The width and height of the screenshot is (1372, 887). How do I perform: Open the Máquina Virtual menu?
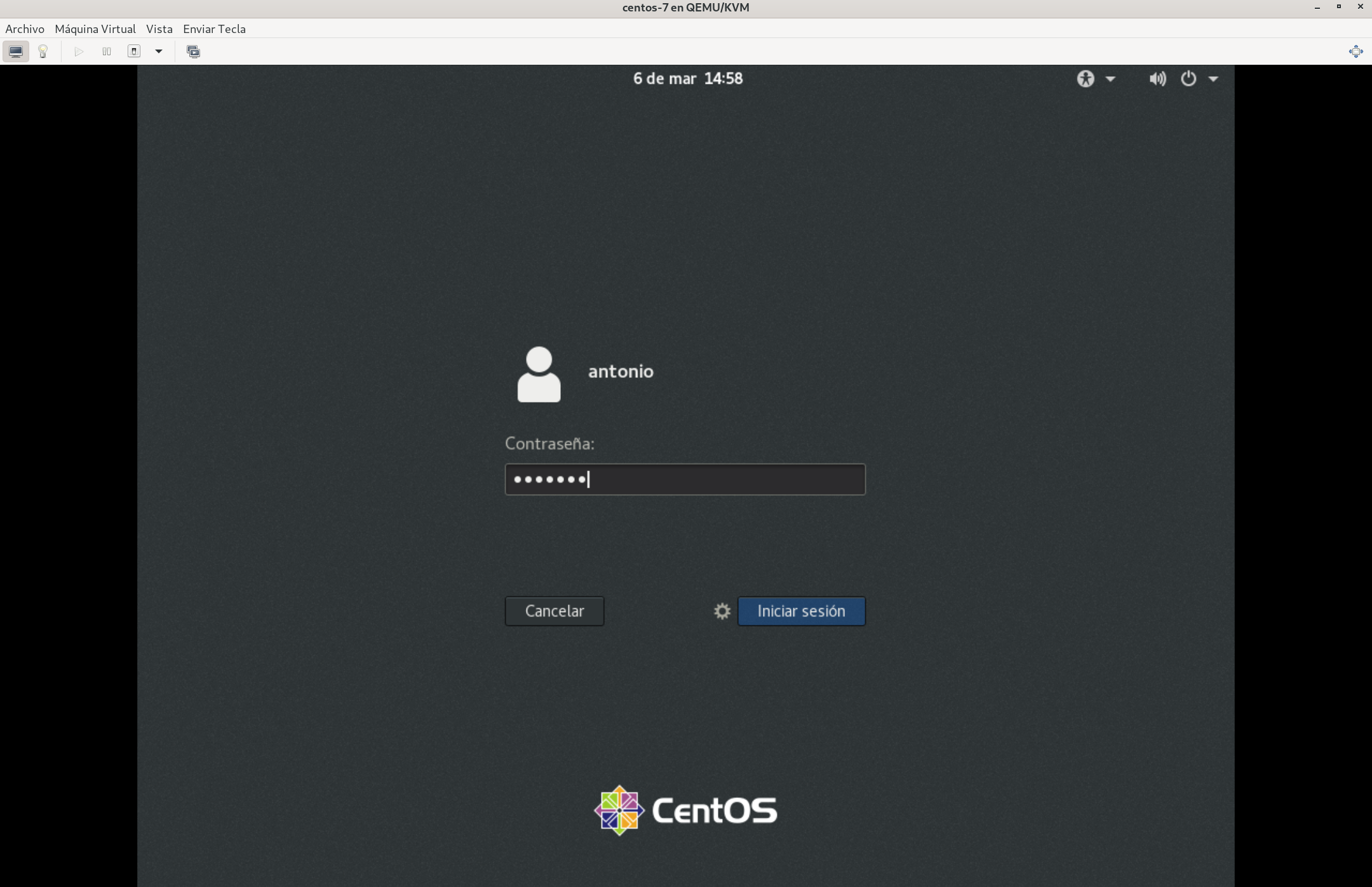click(x=95, y=29)
